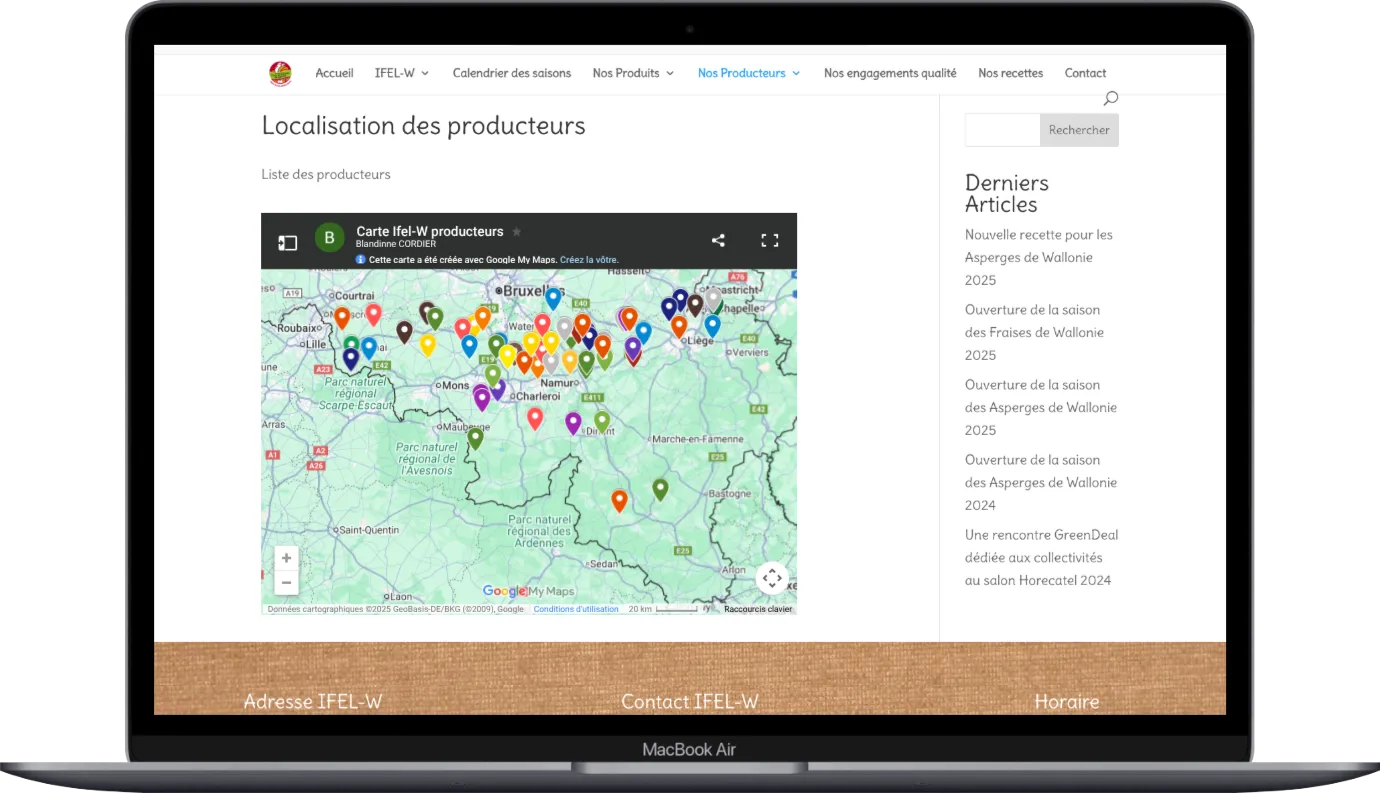Click the Rechercher button
The height and width of the screenshot is (793, 1380).
(x=1079, y=130)
